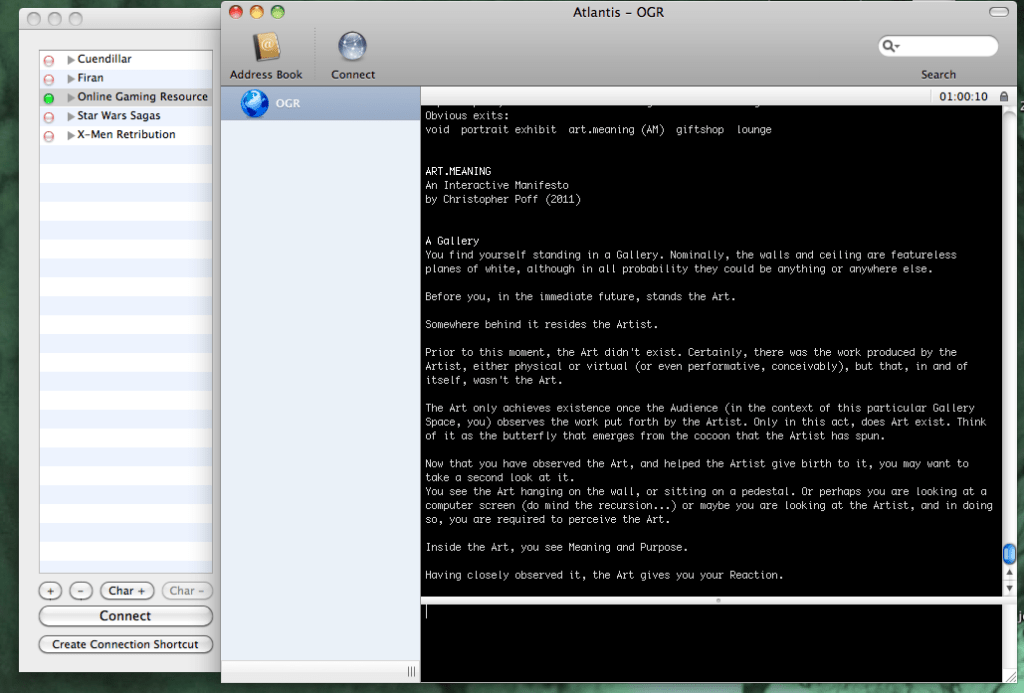This screenshot has height=693, width=1024.
Task: Select X-Men Retribution in the list
Action: coord(126,135)
